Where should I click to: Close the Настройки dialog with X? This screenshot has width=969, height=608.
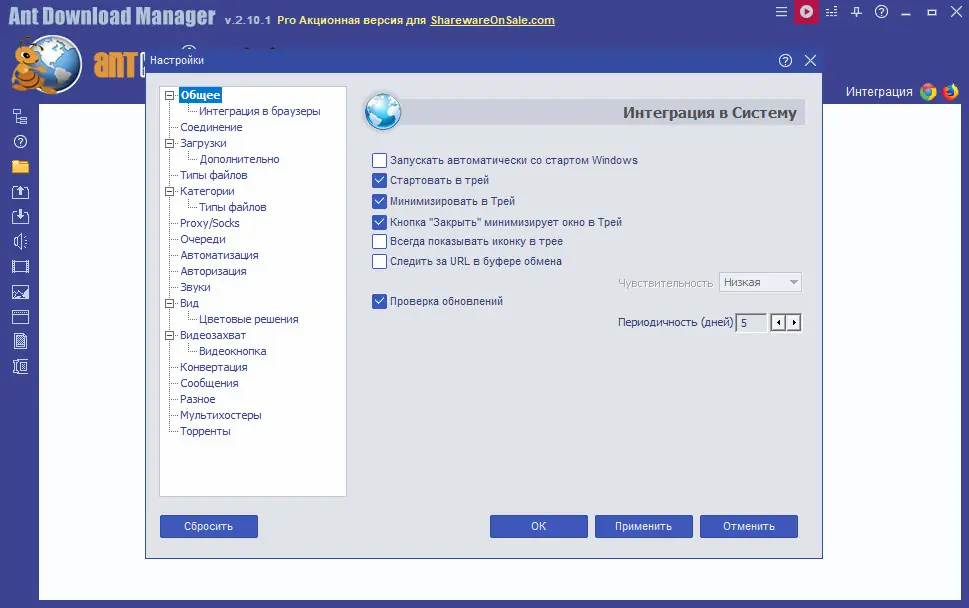(810, 61)
